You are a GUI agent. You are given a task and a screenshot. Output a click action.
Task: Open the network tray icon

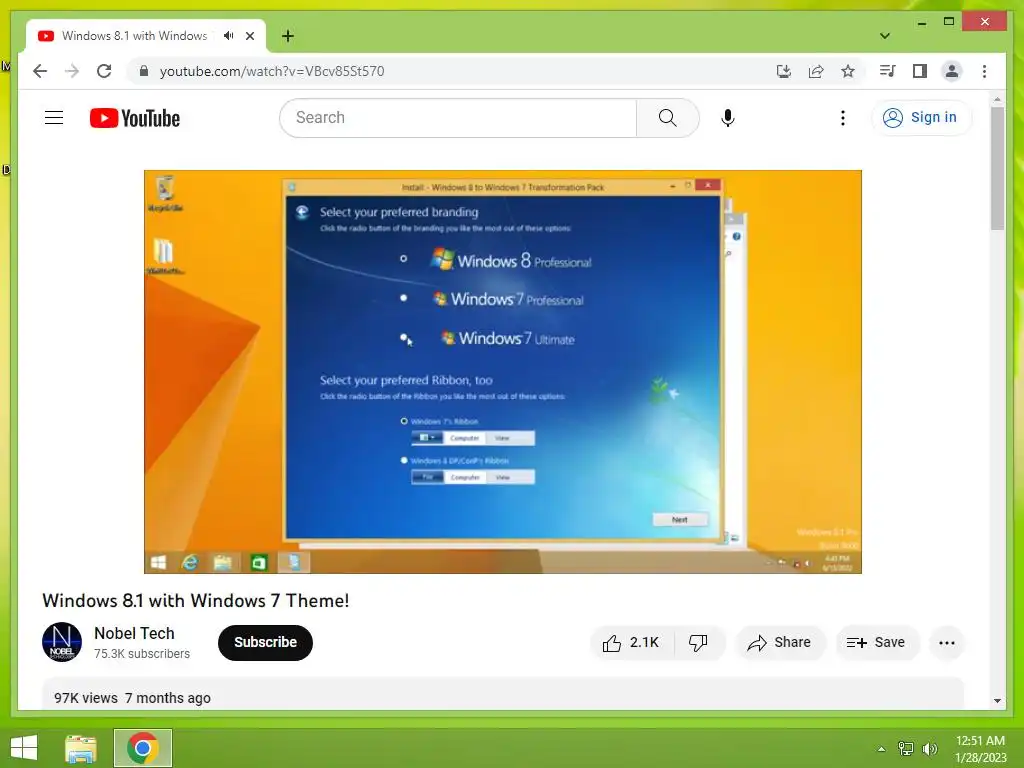[906, 749]
